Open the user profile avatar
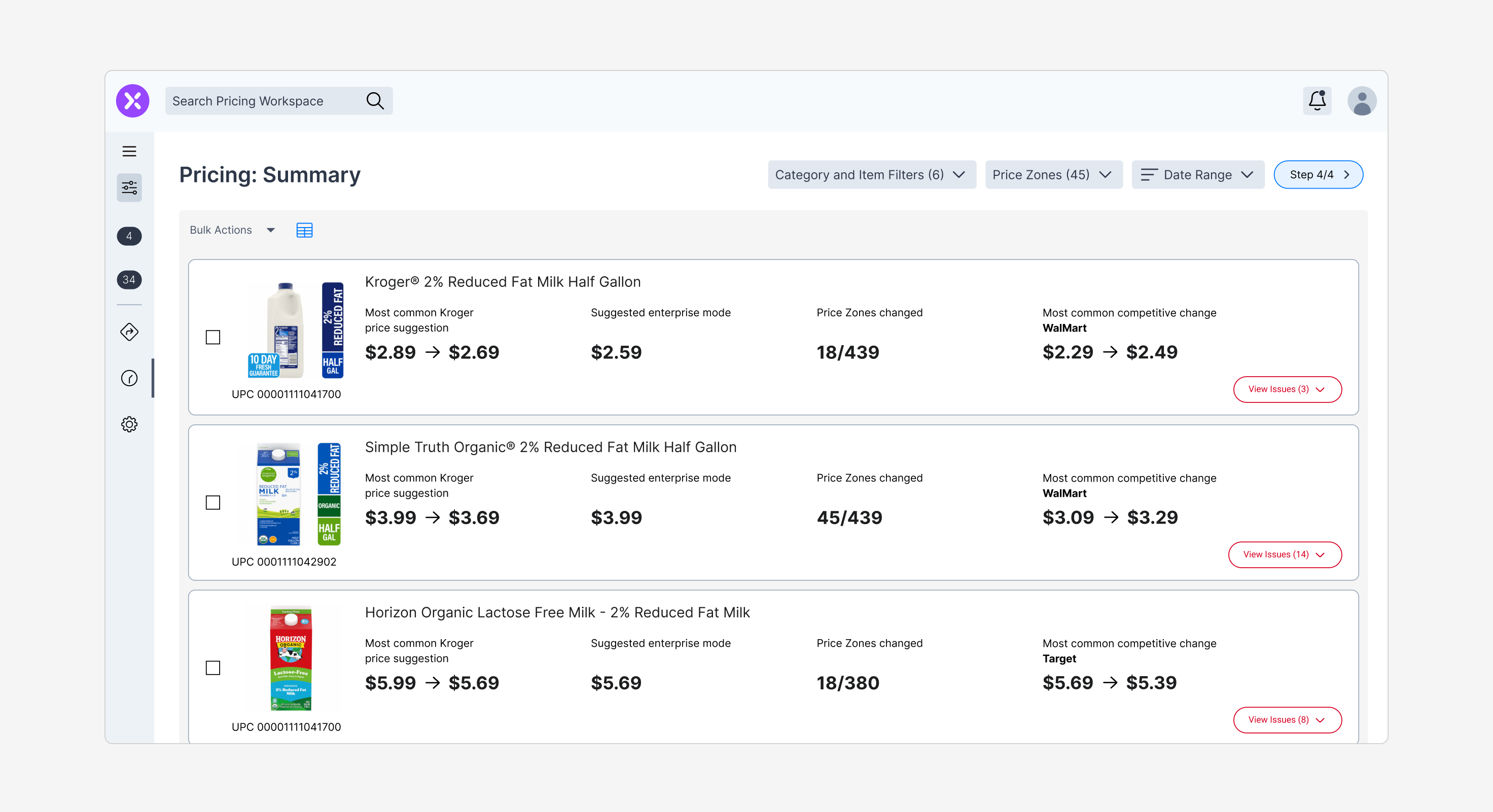1493x812 pixels. pos(1362,101)
